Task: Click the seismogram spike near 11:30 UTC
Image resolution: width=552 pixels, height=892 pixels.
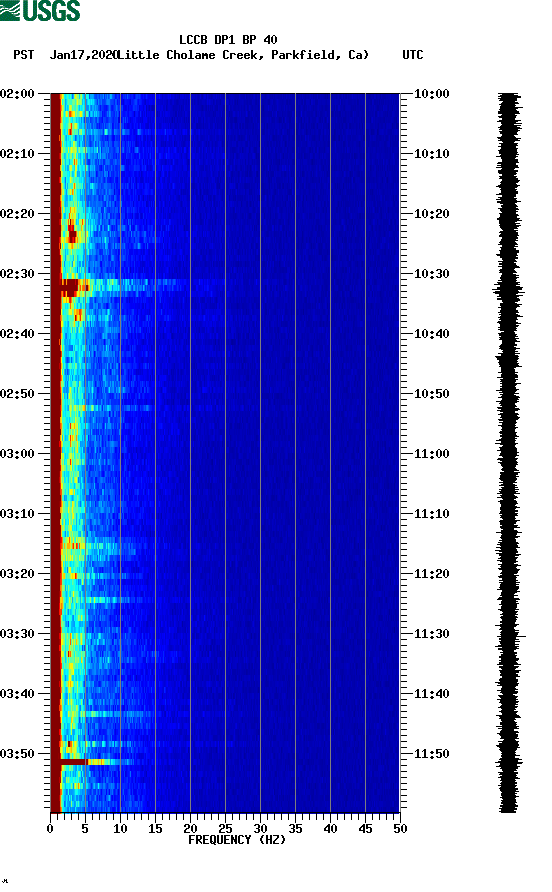Action: tap(510, 635)
